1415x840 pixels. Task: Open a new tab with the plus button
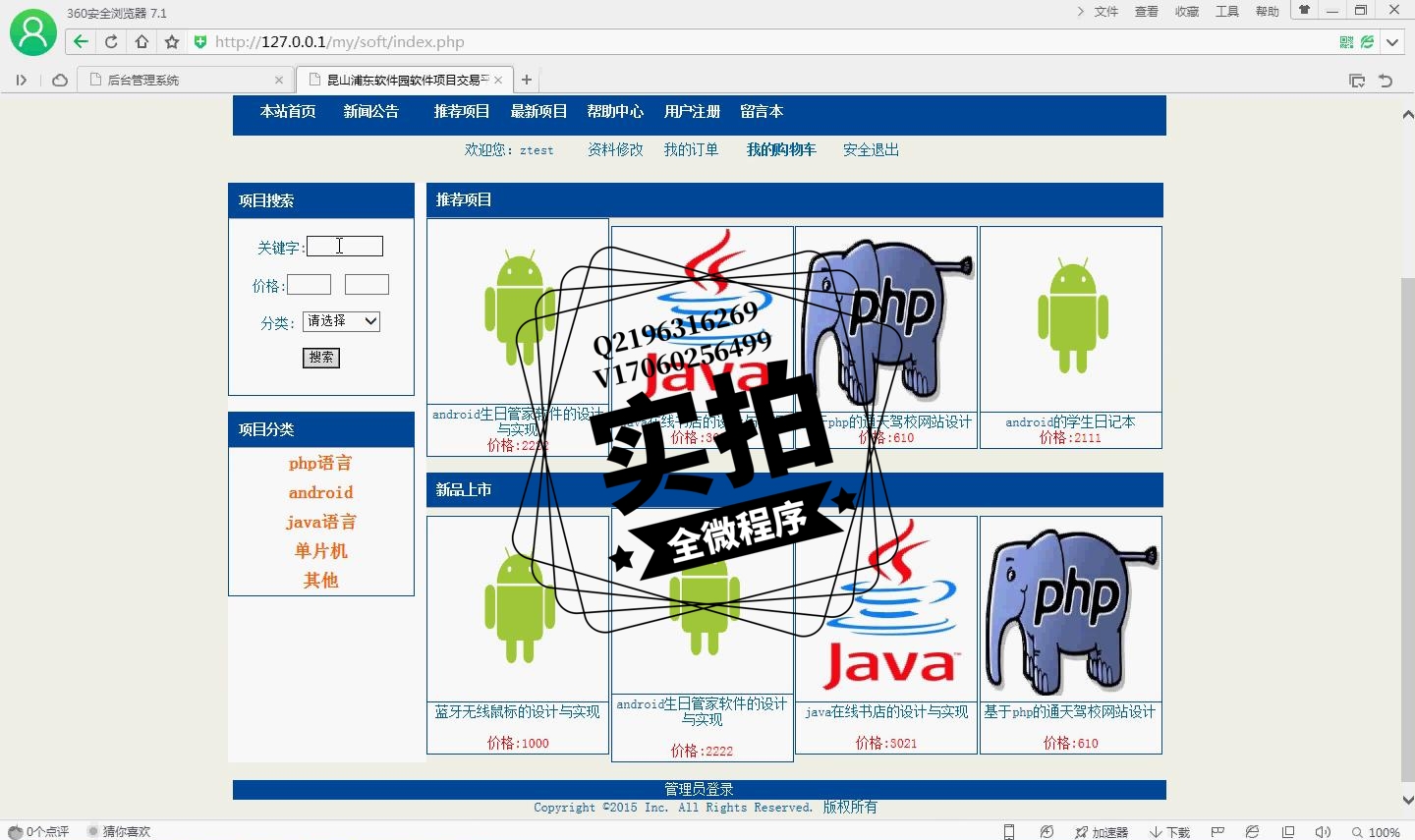click(527, 80)
